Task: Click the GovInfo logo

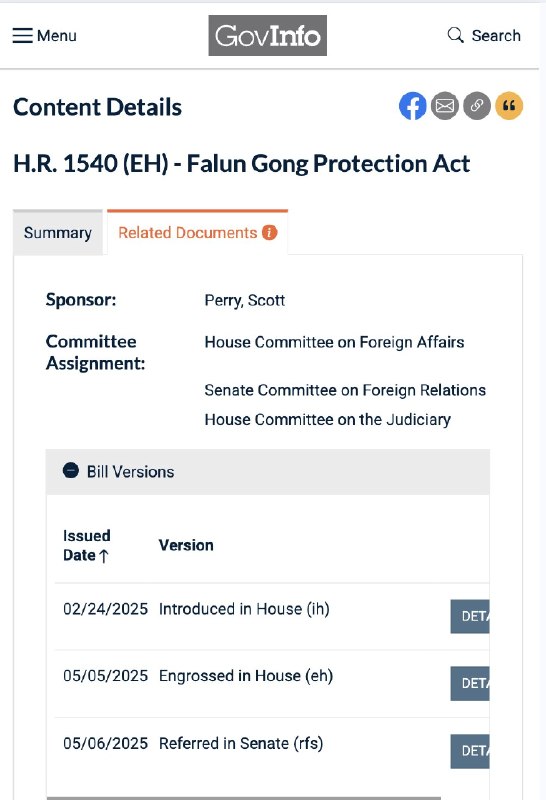Action: pyautogui.click(x=267, y=35)
